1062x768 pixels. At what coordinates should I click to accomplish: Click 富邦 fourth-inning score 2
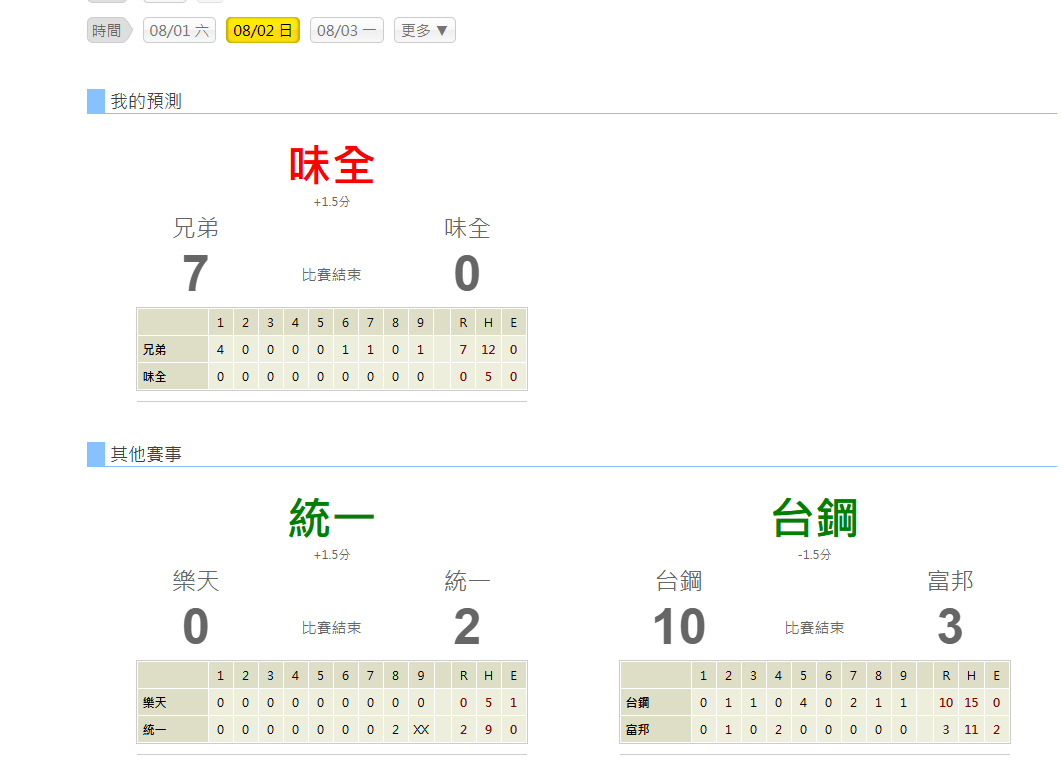778,729
